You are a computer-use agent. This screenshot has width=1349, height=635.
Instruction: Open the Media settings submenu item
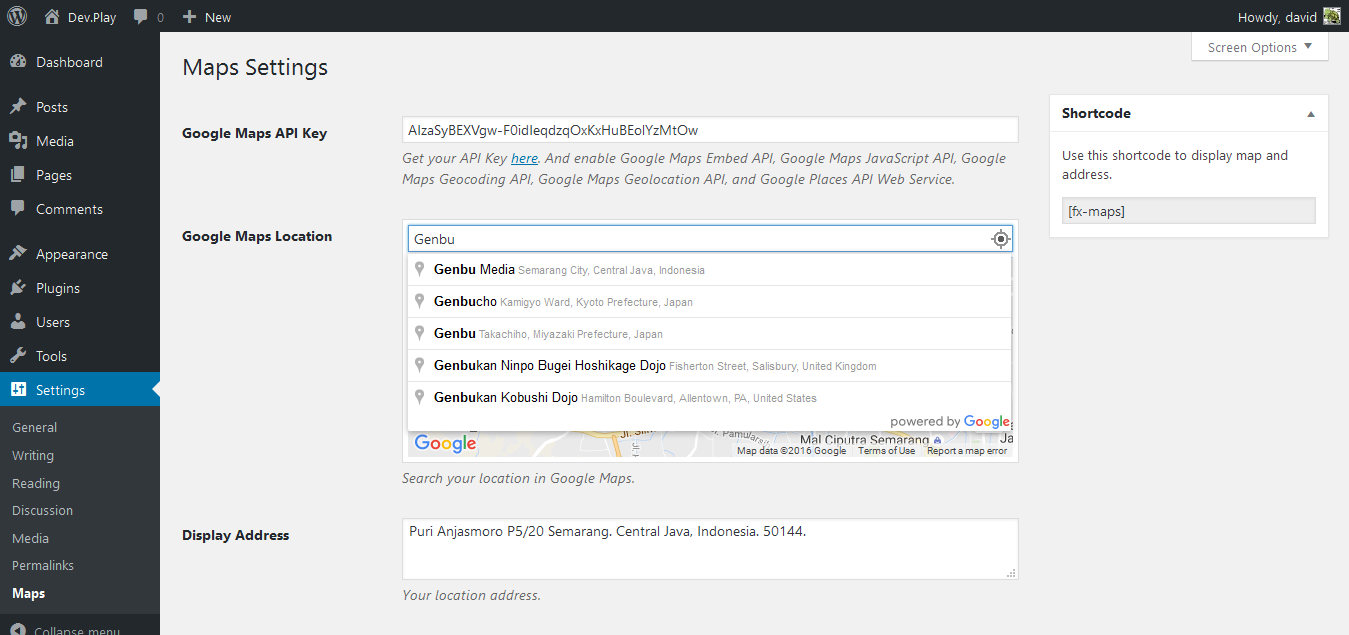click(x=30, y=538)
